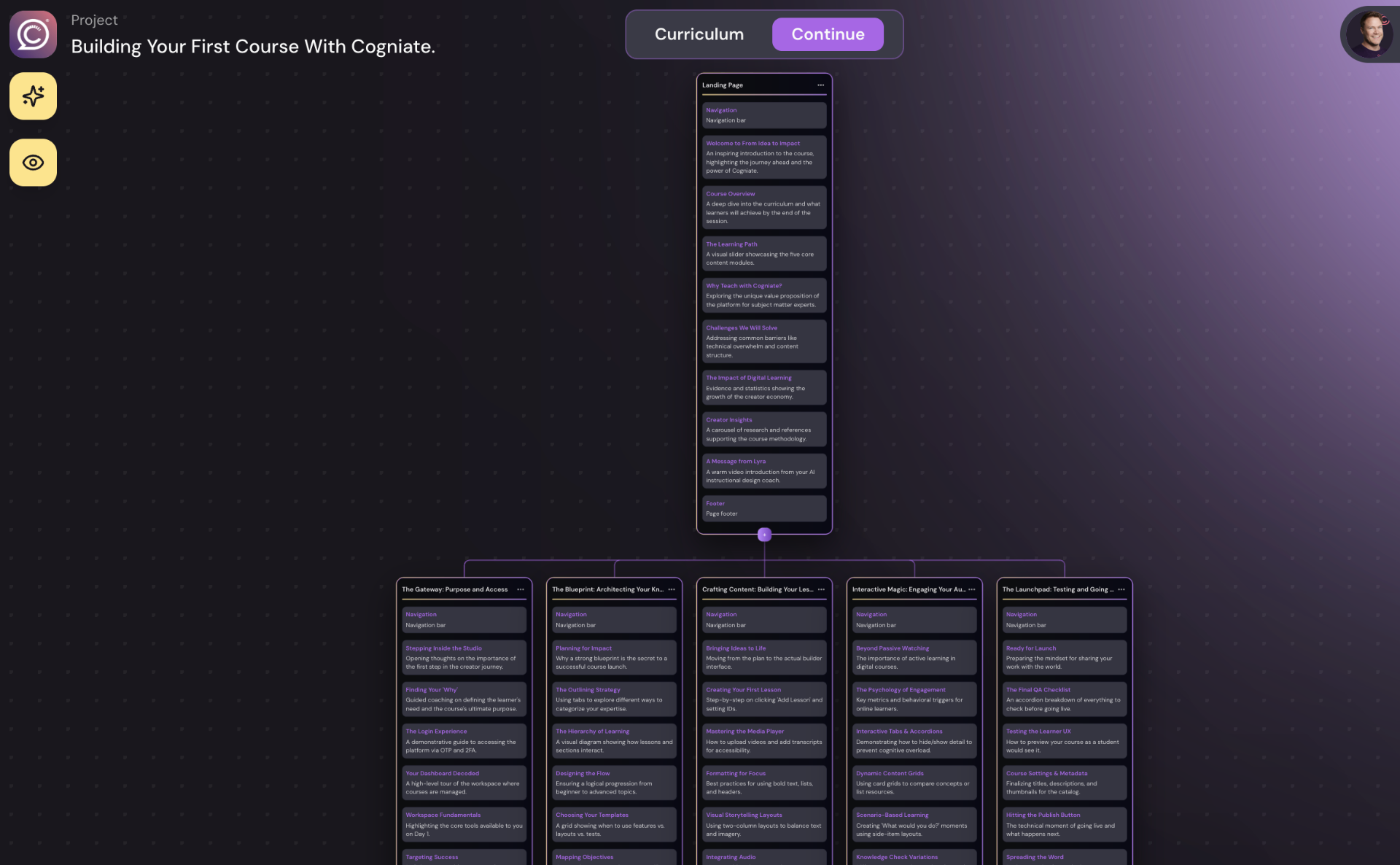
Task: Select Navigation section in The Blueprint card
Action: click(614, 620)
